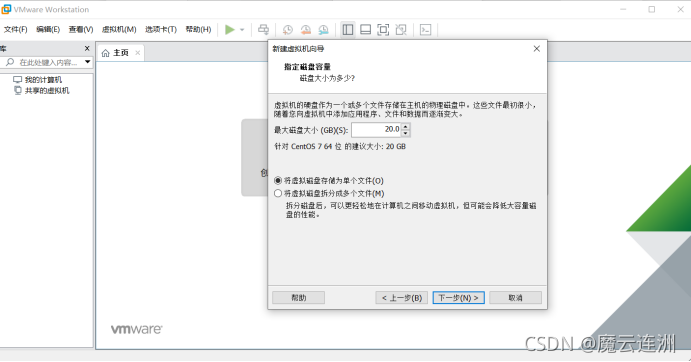Click the green Power On play icon

point(230,30)
